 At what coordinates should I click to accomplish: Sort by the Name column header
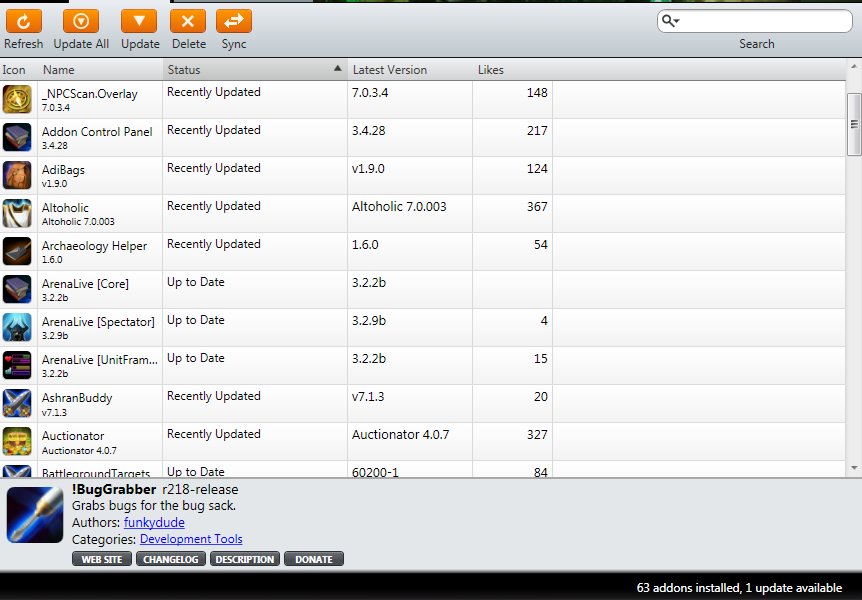click(100, 70)
